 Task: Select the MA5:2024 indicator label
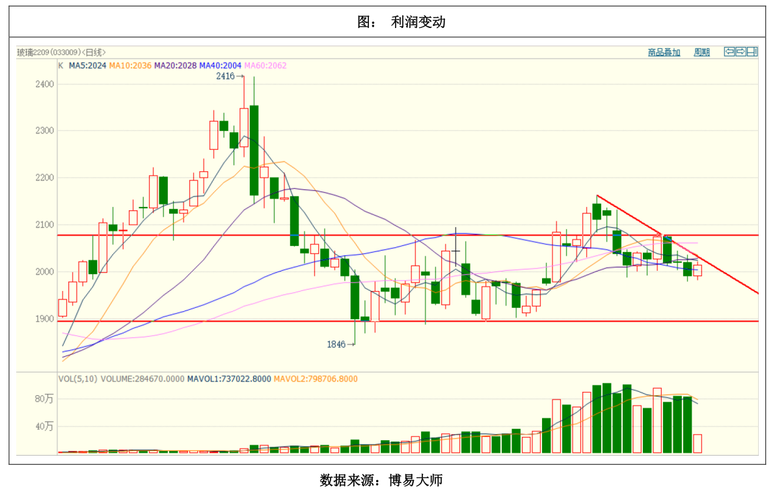tap(87, 66)
